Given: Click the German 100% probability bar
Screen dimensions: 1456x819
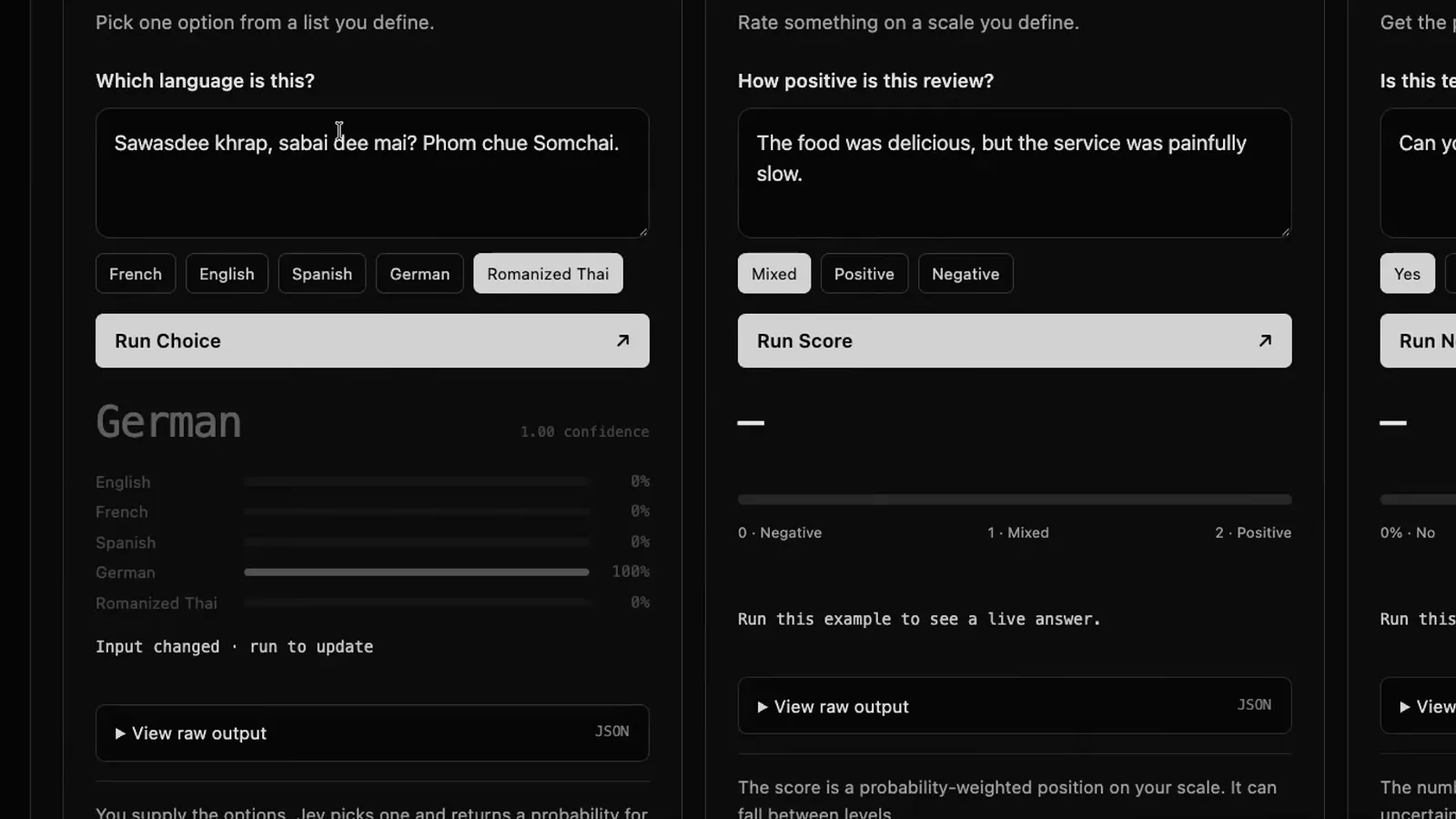Looking at the screenshot, I should click(x=417, y=572).
